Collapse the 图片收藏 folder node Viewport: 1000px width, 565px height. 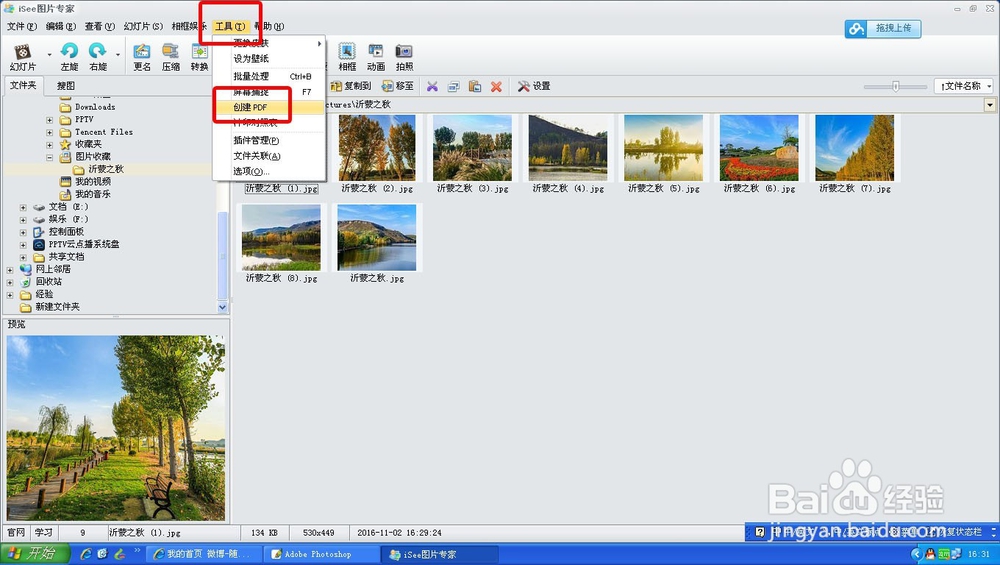[x=50, y=157]
